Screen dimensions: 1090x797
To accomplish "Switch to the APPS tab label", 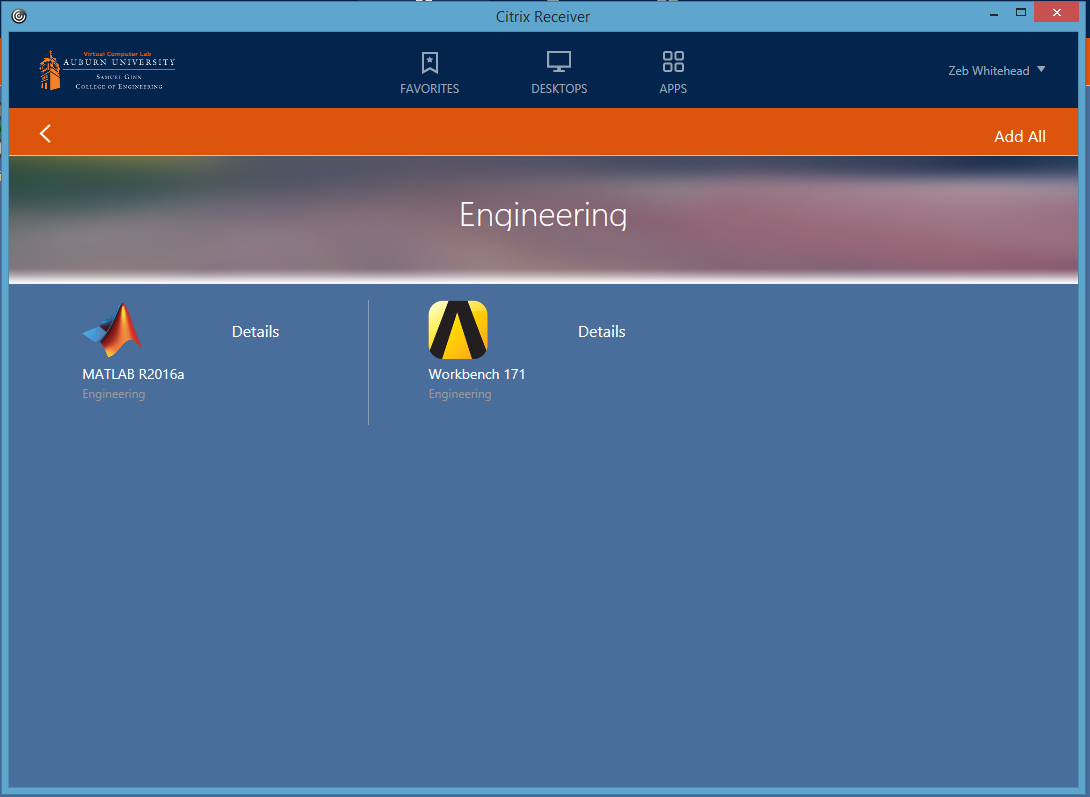I will (673, 89).
